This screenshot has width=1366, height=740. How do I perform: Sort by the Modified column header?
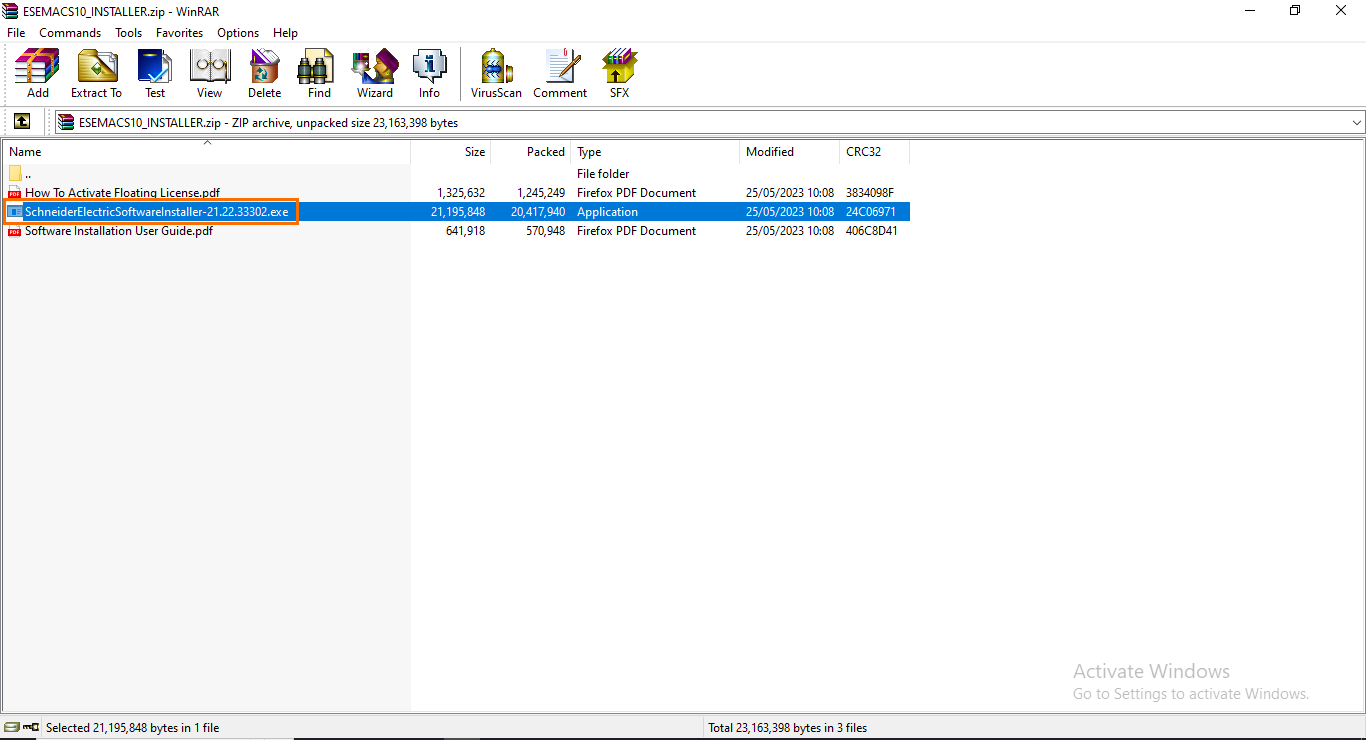pyautogui.click(x=790, y=152)
